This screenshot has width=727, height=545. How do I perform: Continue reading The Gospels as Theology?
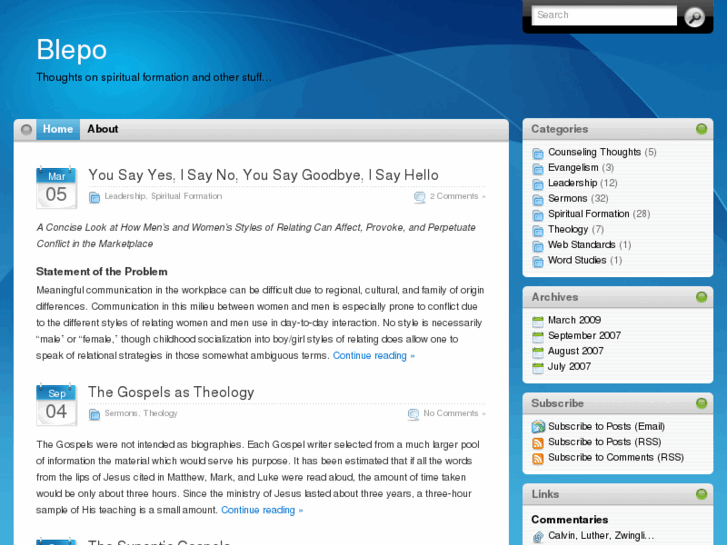point(262,510)
